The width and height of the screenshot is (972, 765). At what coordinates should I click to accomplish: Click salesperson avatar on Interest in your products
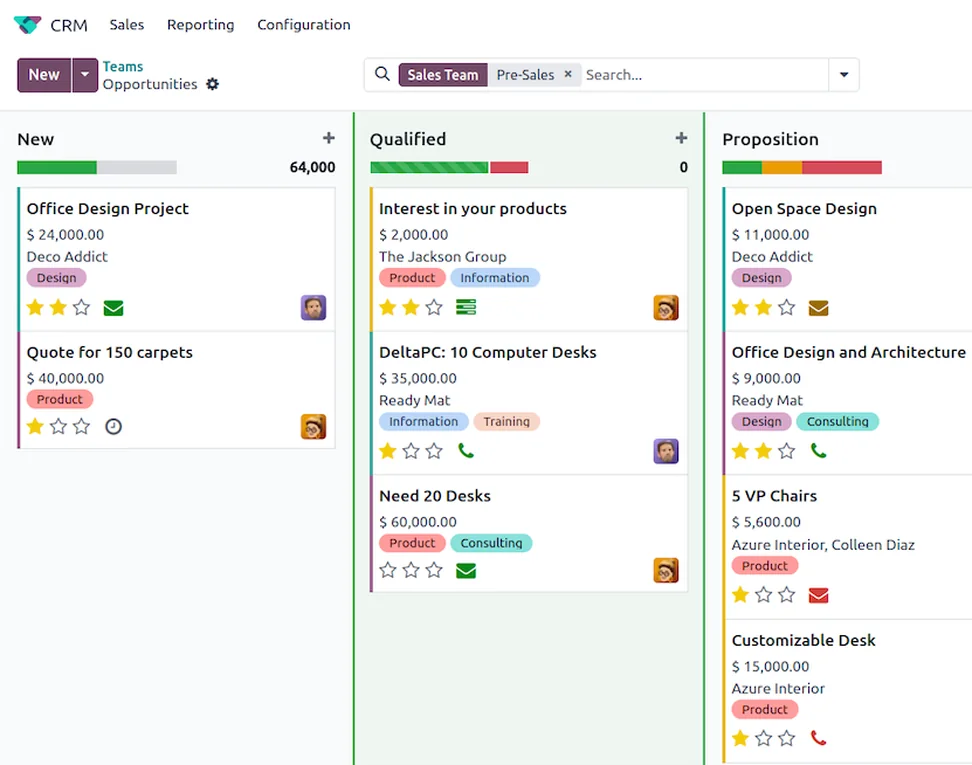(x=666, y=307)
